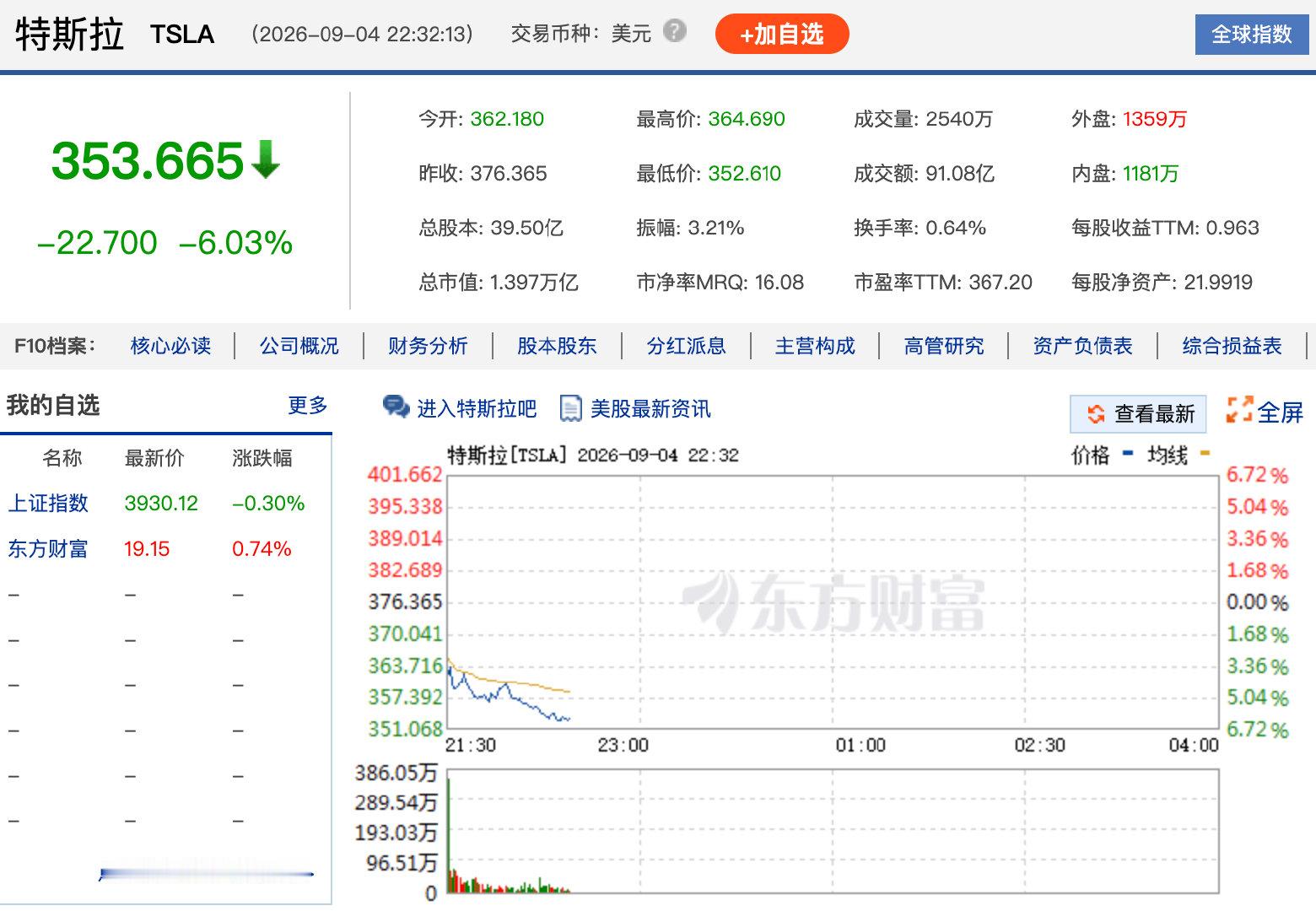Click the help question mark icon beside 美元
The image size is (1316, 911).
click(674, 31)
